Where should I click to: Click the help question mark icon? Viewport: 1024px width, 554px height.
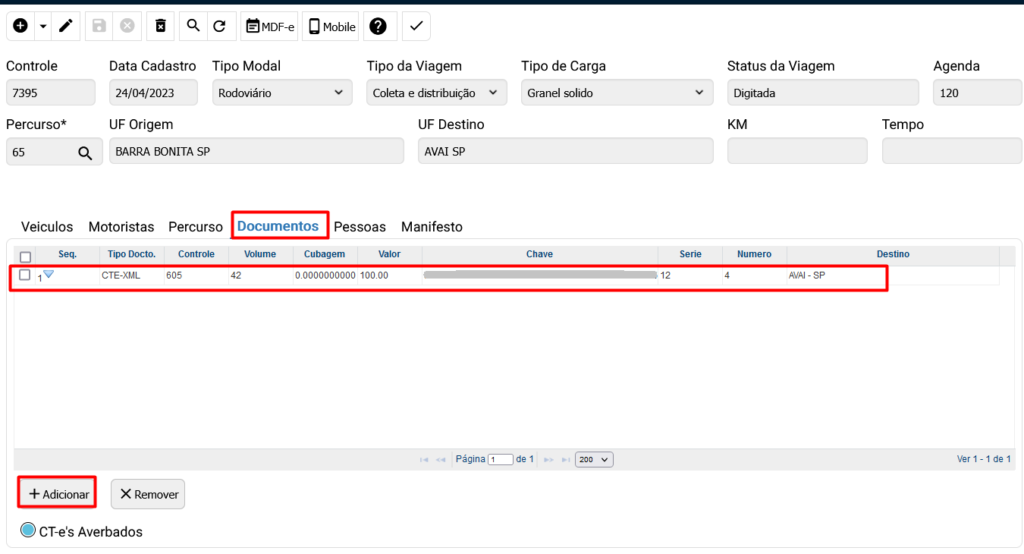378,27
